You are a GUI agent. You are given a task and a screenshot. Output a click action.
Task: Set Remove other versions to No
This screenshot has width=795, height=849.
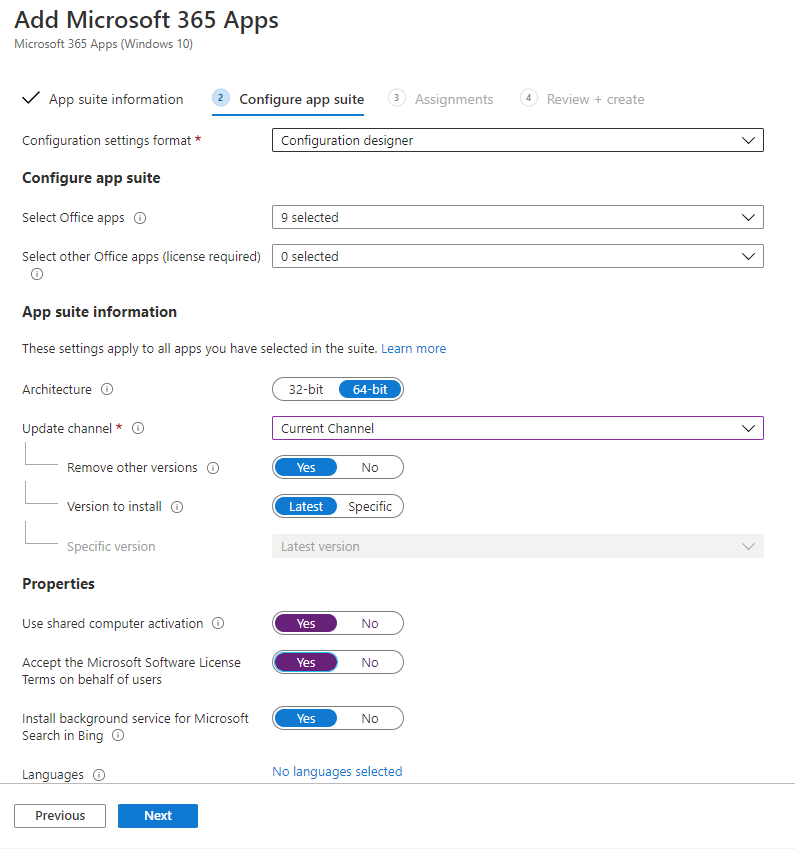[370, 468]
